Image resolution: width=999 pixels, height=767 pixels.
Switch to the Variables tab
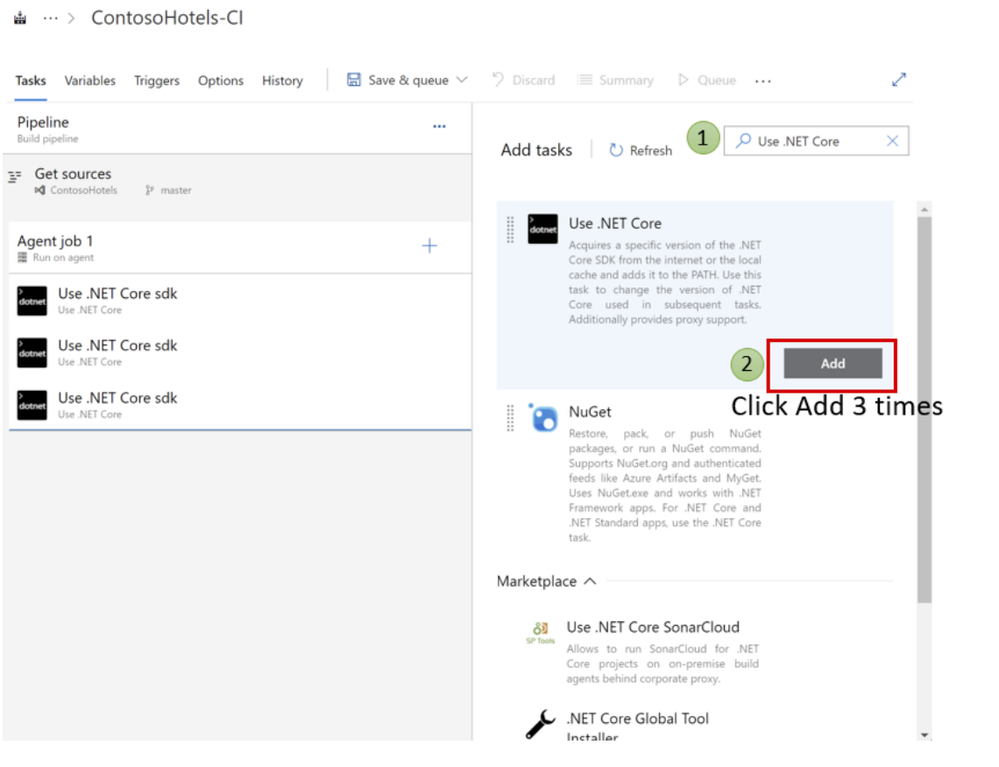[x=90, y=80]
